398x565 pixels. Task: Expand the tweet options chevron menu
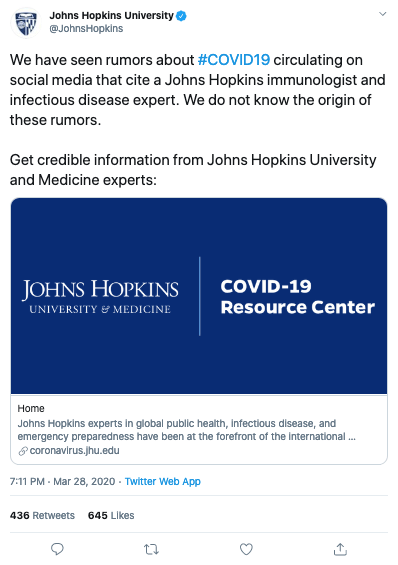tap(383, 14)
